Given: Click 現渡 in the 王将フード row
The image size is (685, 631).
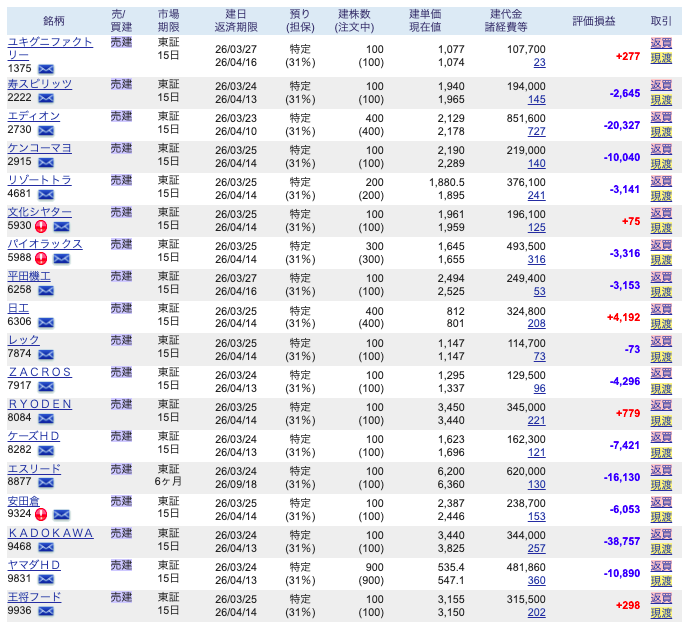Looking at the screenshot, I should (x=661, y=612).
